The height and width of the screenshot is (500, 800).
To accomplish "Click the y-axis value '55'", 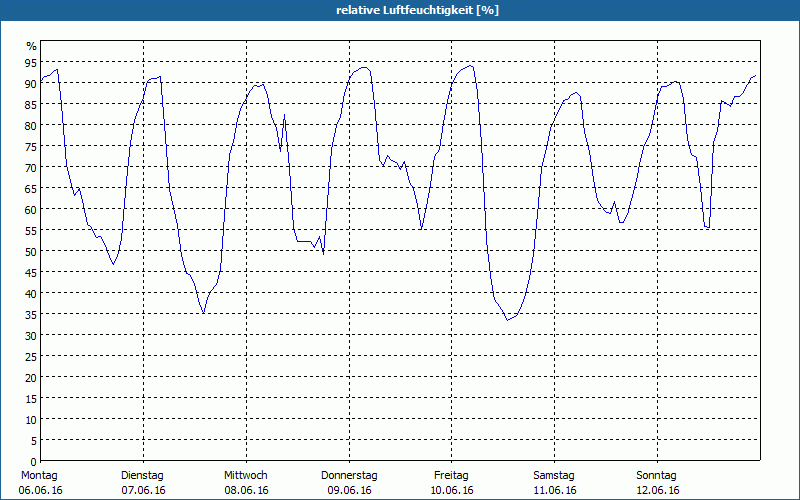I will 31,231.
